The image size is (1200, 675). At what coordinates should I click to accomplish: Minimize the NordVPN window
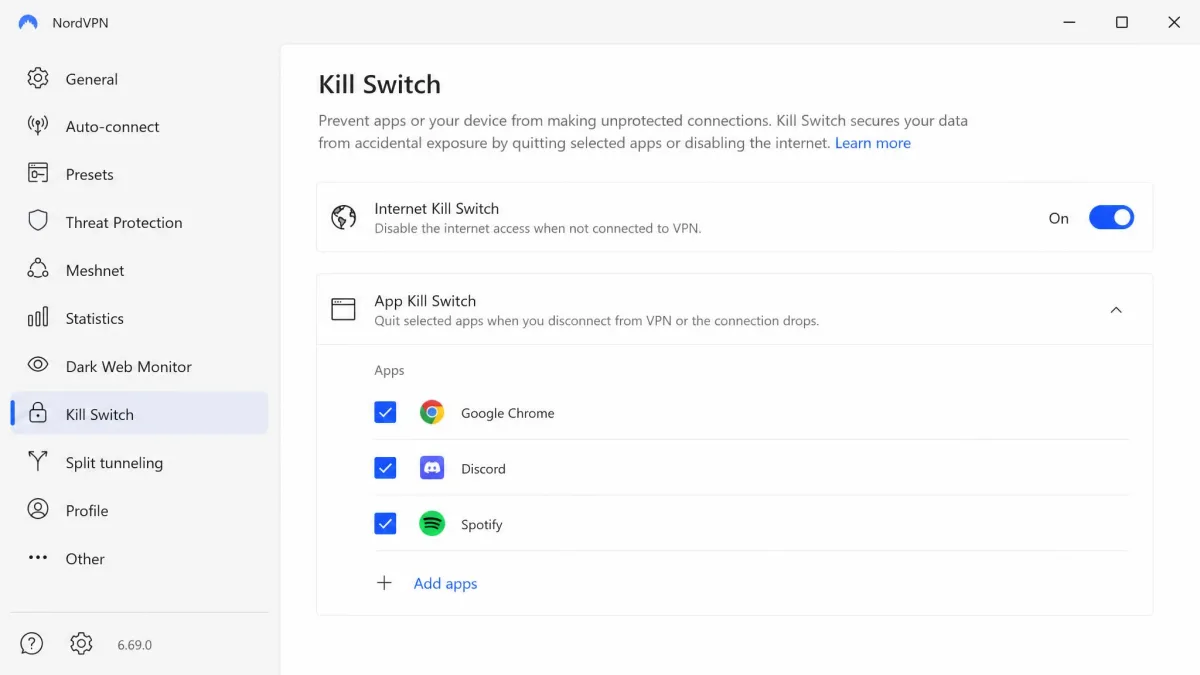point(1069,22)
